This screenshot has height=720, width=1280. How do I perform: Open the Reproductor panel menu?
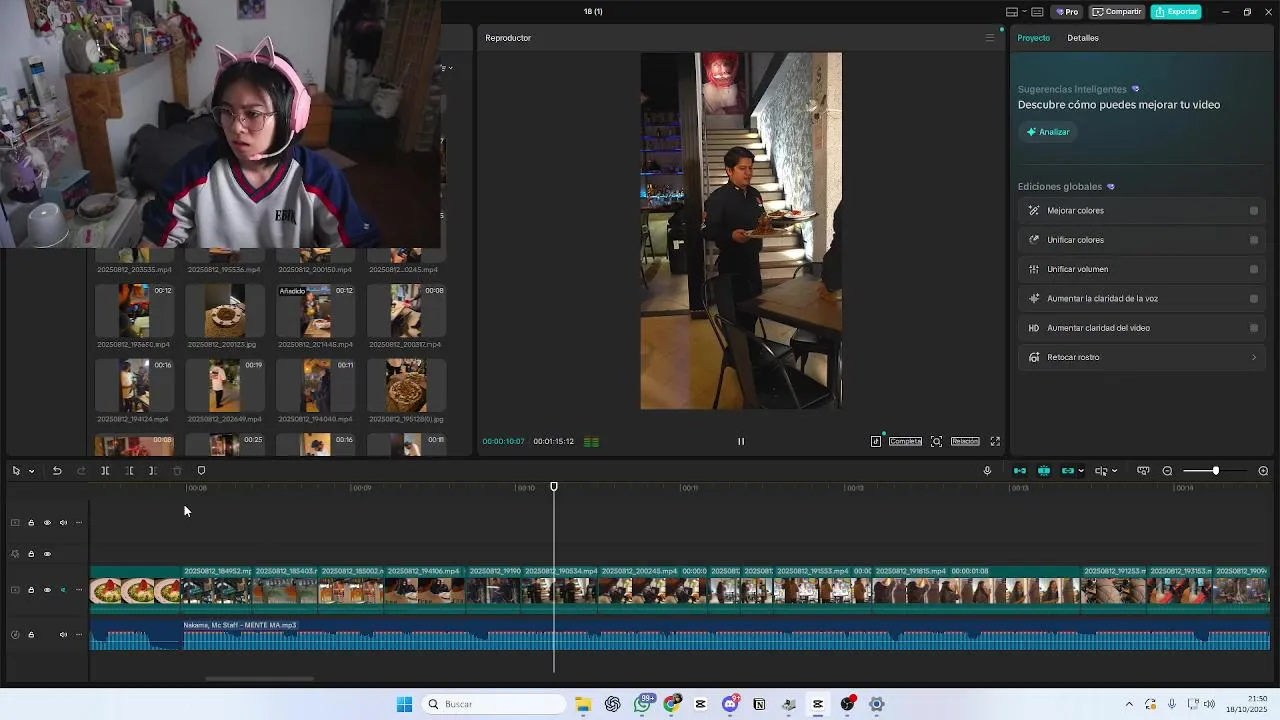pyautogui.click(x=990, y=38)
